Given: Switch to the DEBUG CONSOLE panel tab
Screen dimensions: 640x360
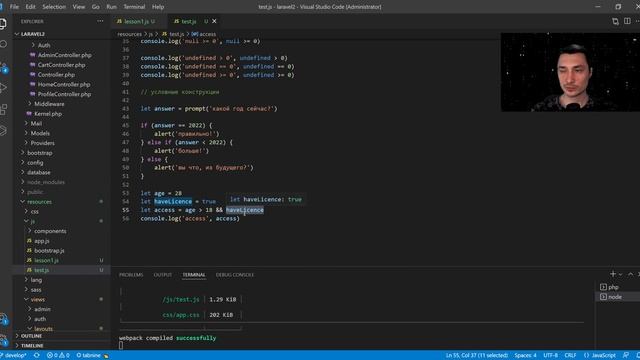Looking at the screenshot, I should (x=235, y=275).
